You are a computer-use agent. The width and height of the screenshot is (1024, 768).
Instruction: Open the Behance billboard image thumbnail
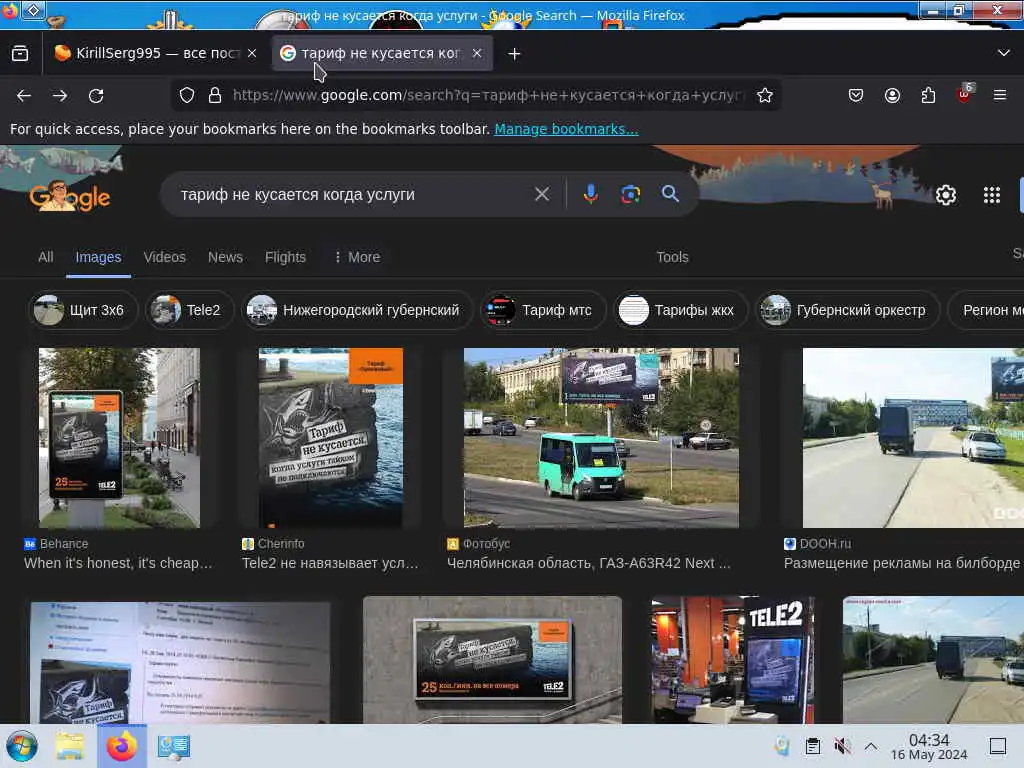pyautogui.click(x=120, y=438)
